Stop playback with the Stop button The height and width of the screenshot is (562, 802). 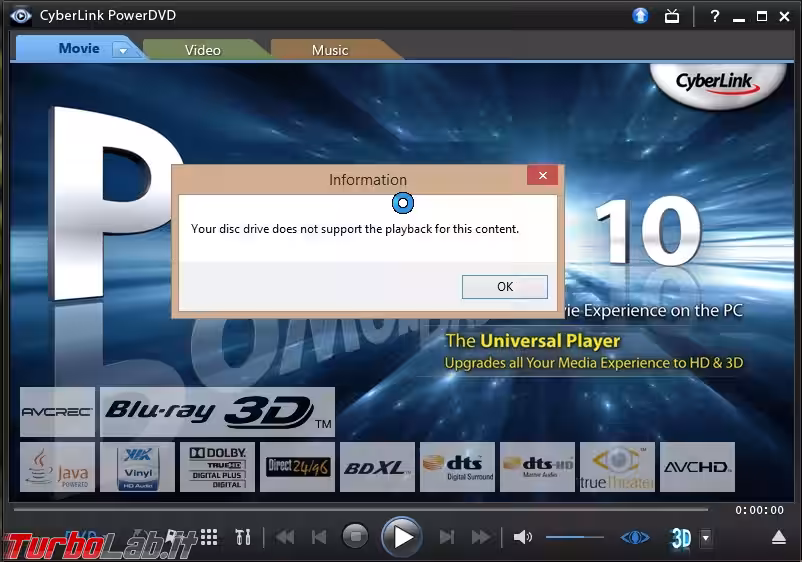[x=355, y=536]
